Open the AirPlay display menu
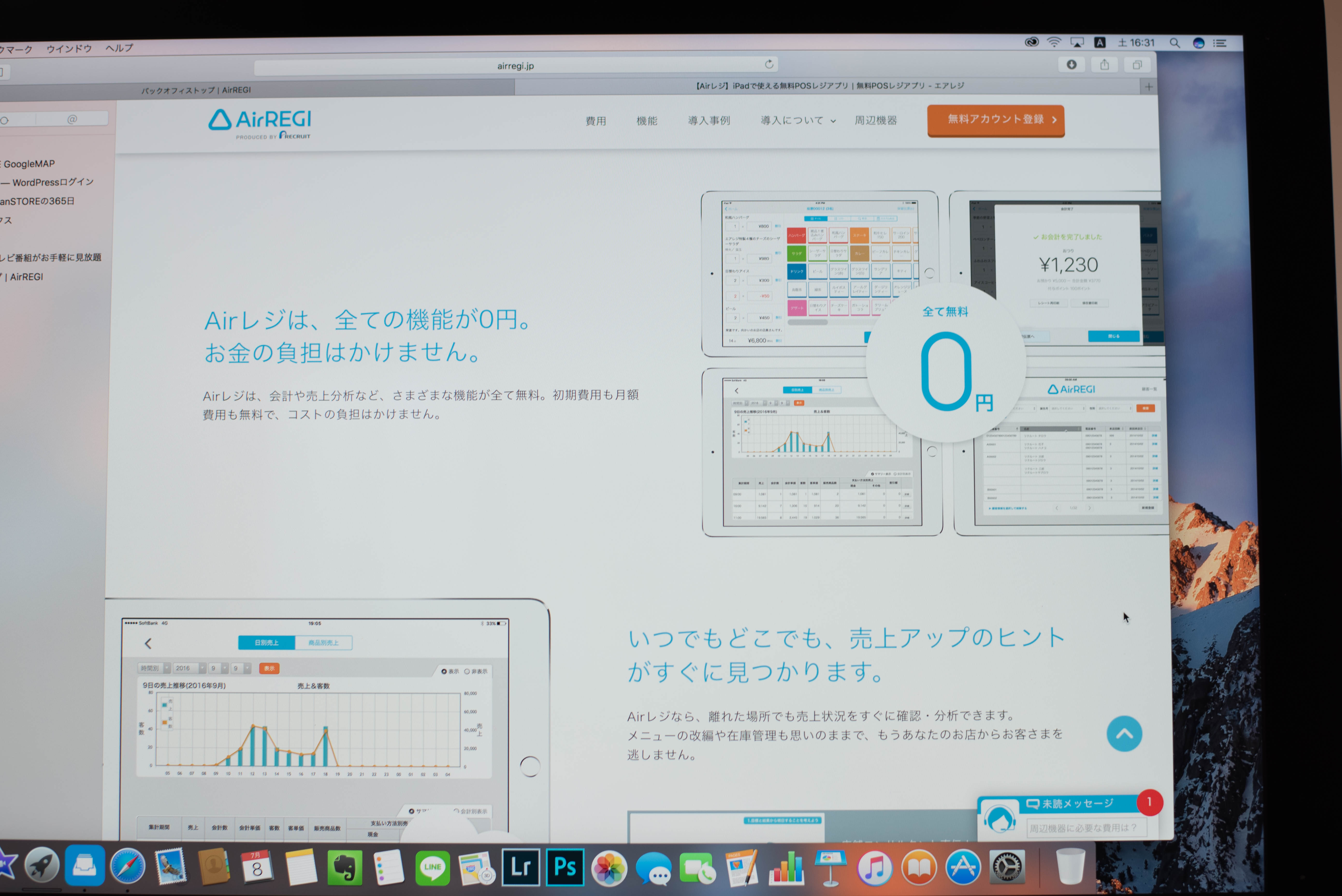The image size is (1342, 896). [1077, 42]
